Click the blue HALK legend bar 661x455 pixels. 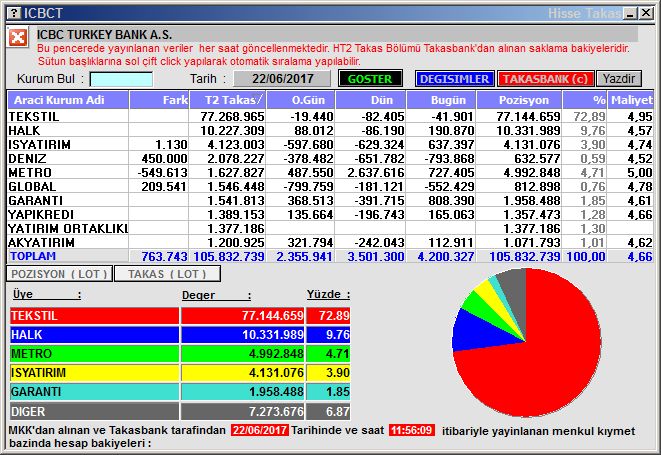coord(94,335)
